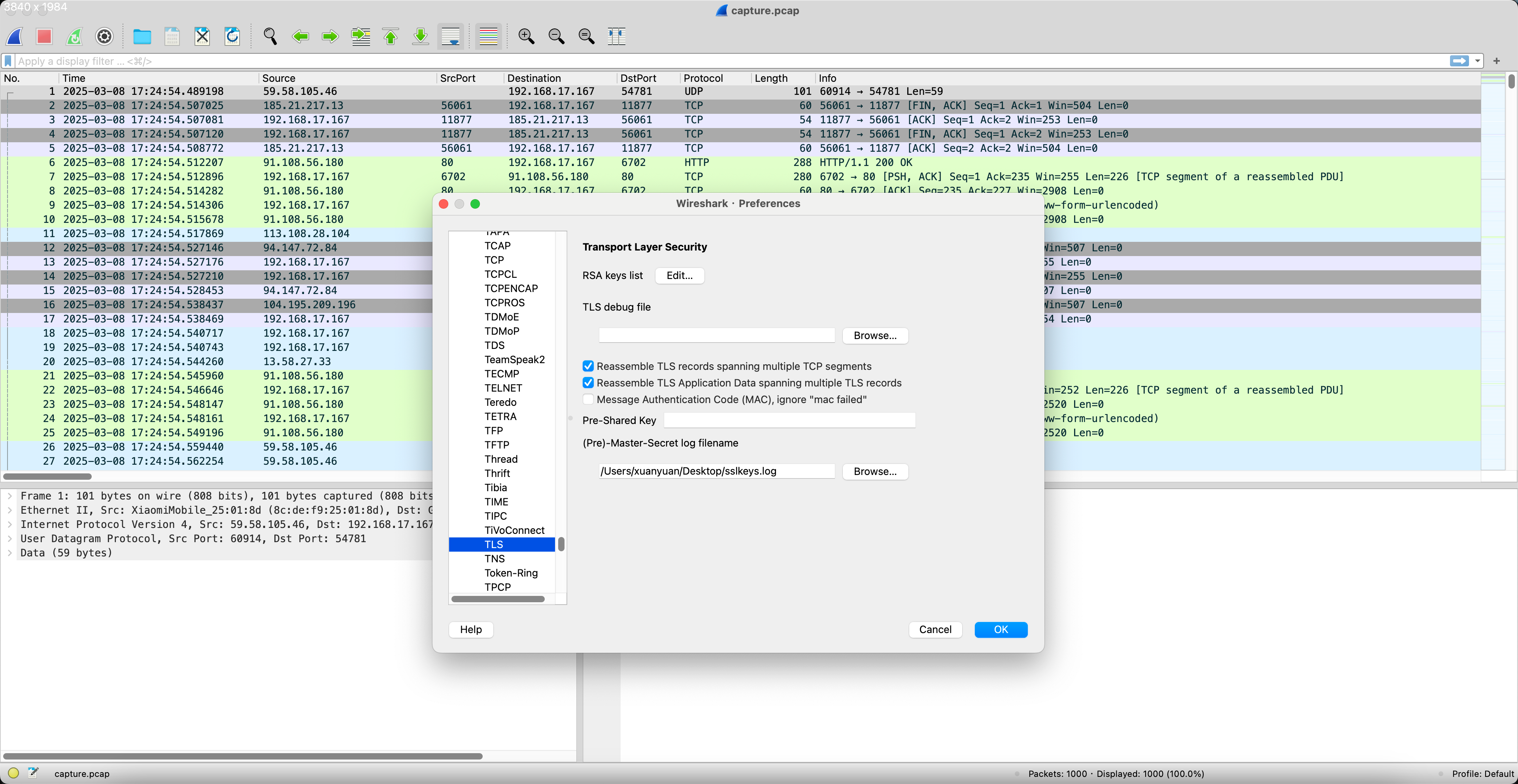Screen dimensions: 1518x784
Task: Click the green restart capture icon
Action: pos(74,36)
